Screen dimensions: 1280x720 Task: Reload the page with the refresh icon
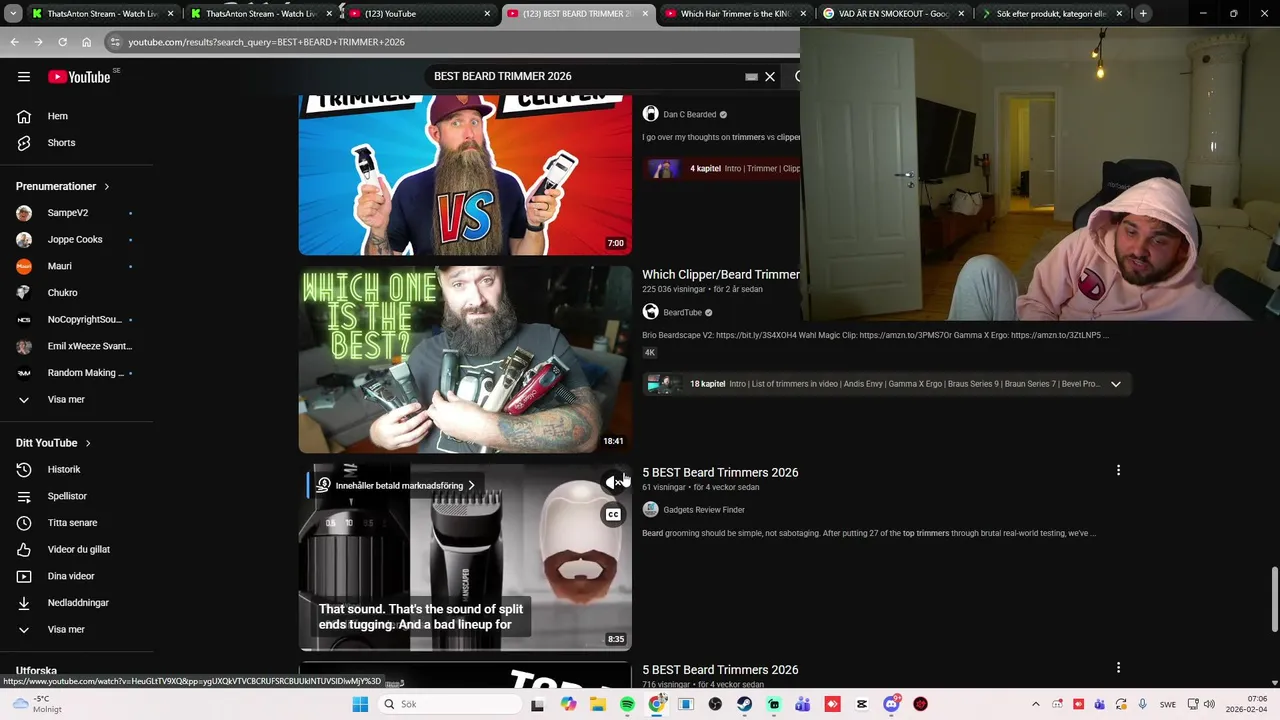[62, 42]
